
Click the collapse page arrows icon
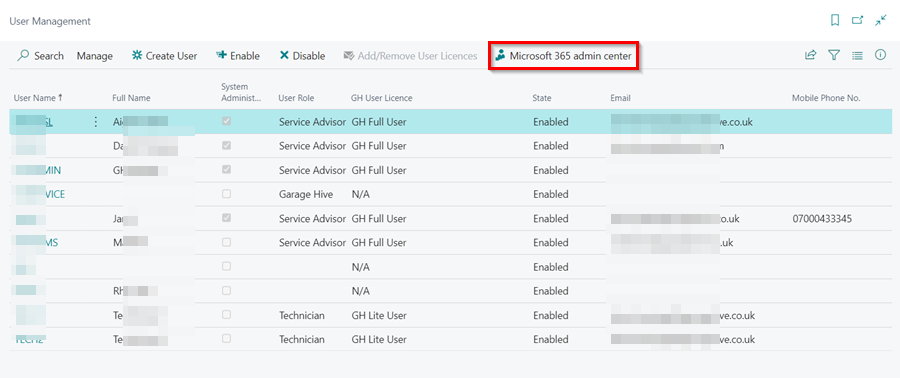coord(880,21)
